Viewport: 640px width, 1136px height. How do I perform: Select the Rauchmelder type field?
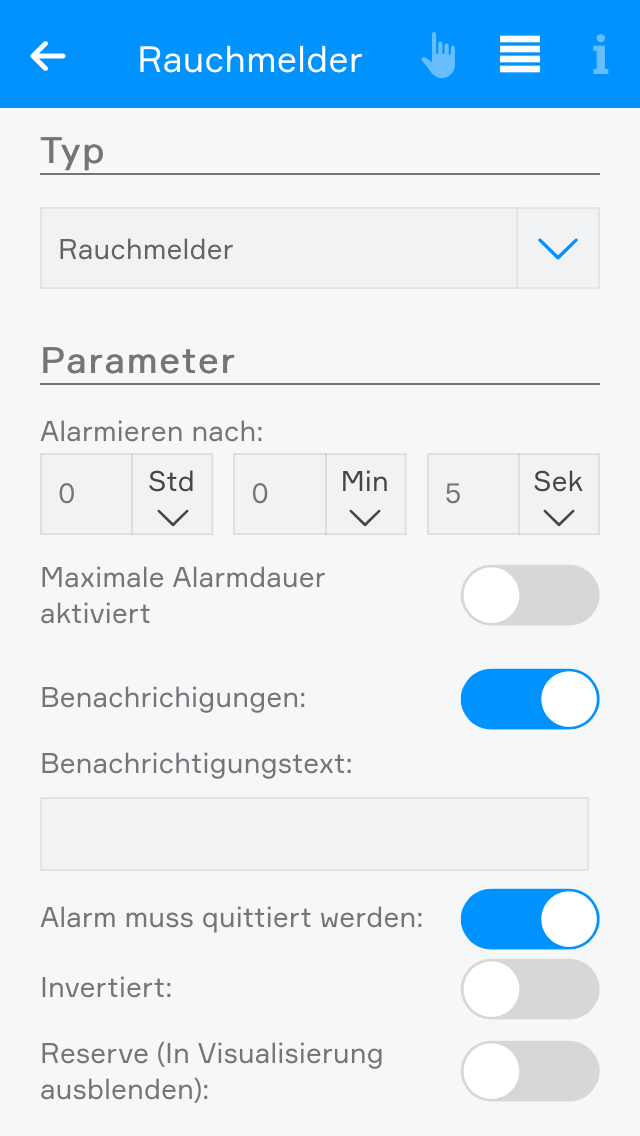278,249
